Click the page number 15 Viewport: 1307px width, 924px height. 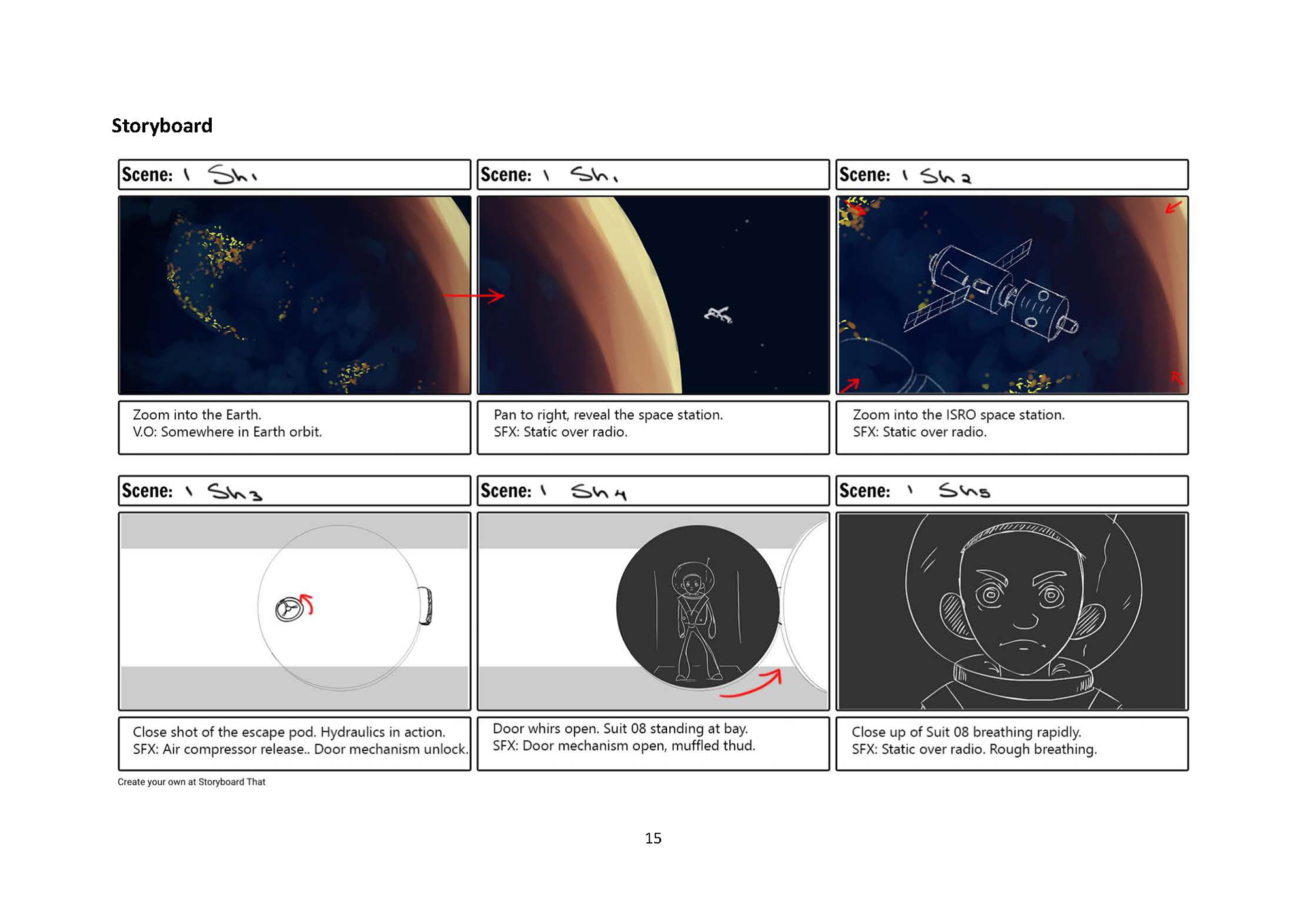(x=653, y=838)
